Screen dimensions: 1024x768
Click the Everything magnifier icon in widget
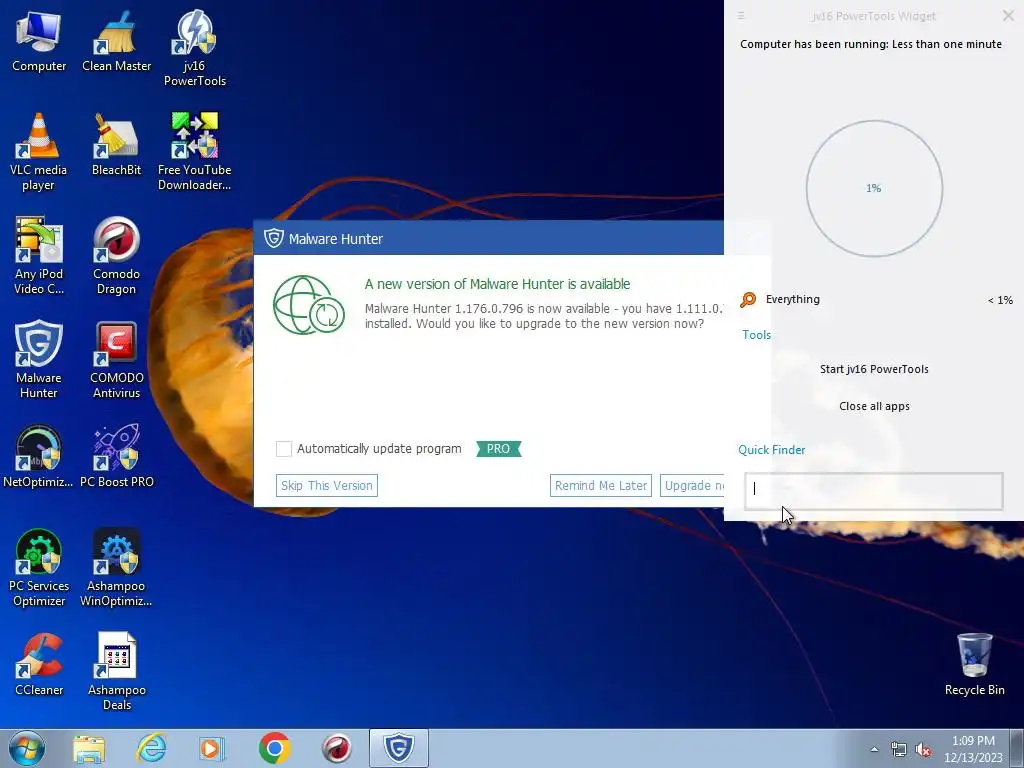click(x=748, y=300)
